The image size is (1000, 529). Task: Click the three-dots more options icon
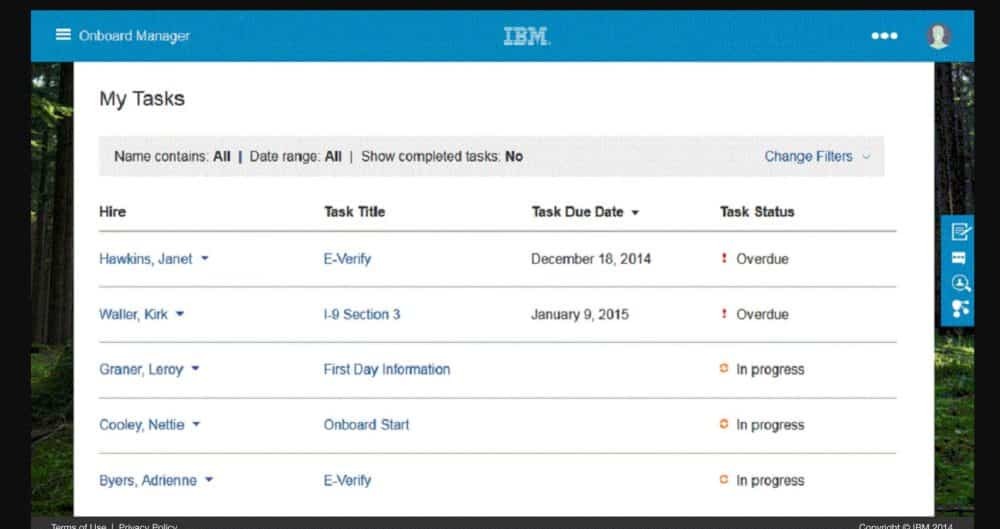click(884, 36)
